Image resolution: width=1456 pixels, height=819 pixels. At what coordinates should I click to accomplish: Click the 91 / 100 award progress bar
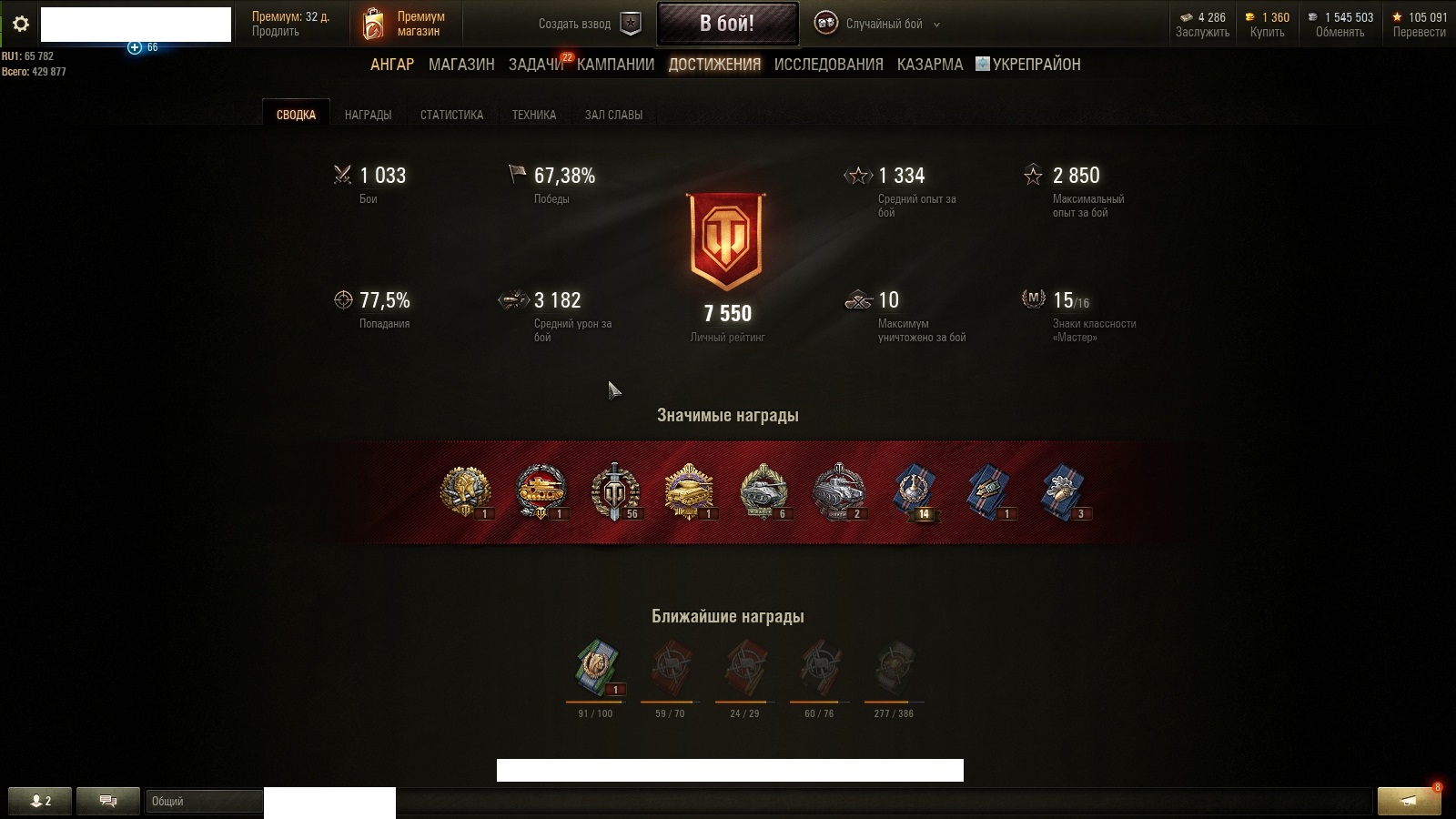coord(594,702)
